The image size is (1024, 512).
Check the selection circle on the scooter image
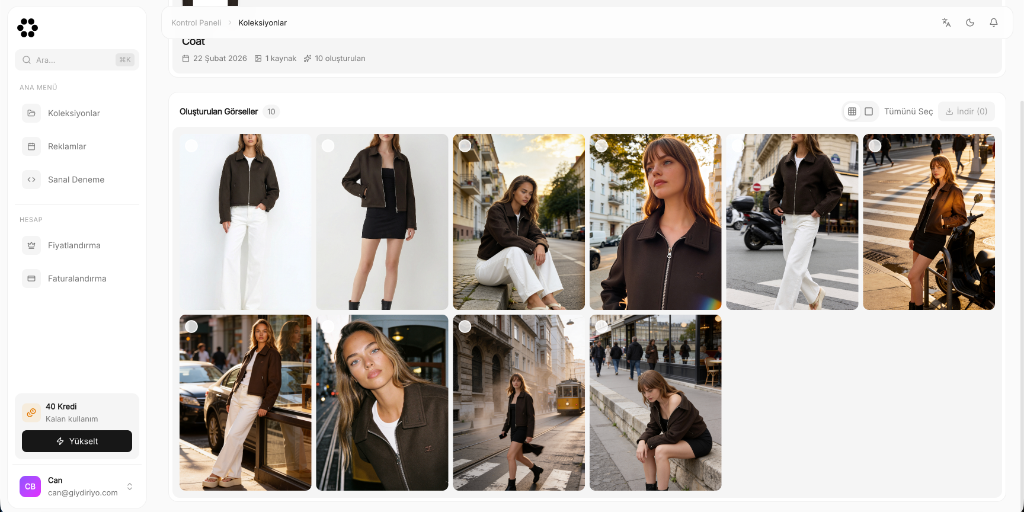coord(875,146)
